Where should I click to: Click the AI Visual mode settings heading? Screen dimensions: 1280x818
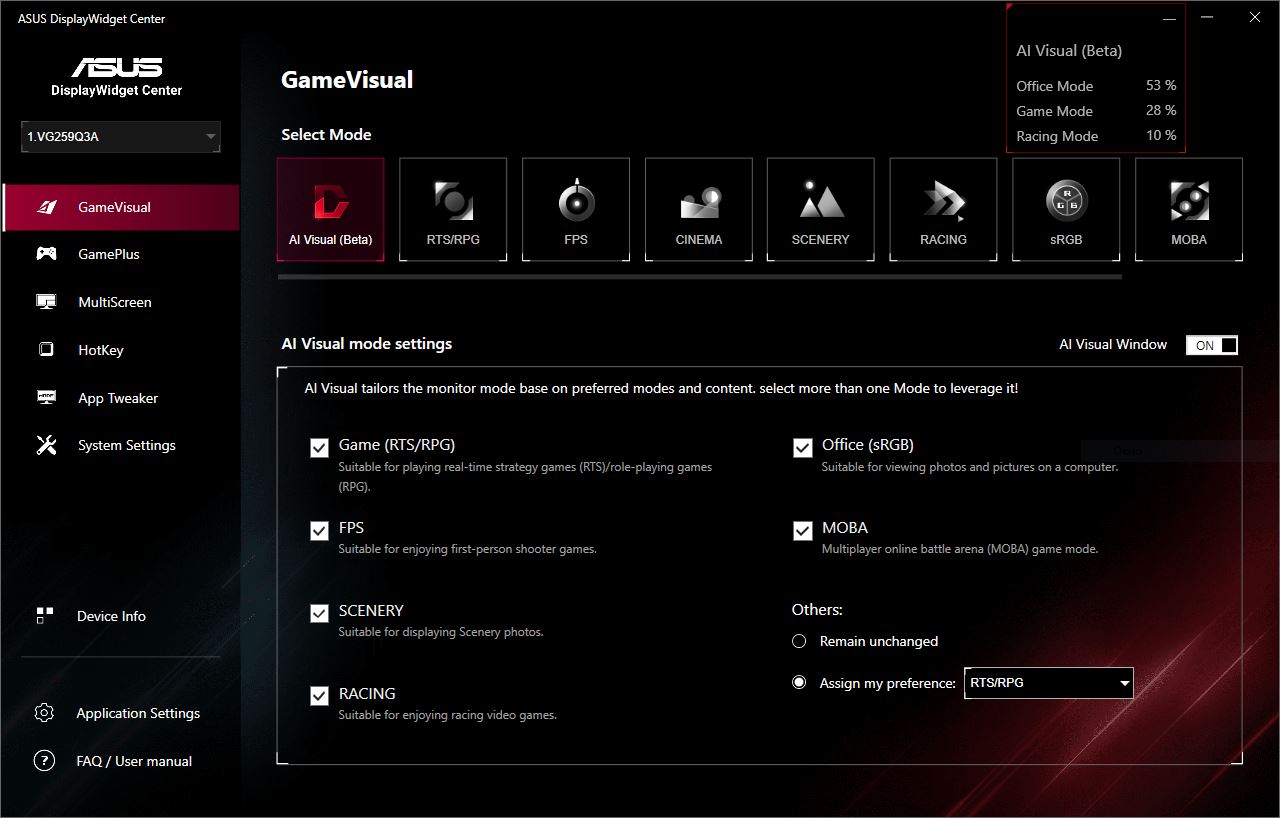(367, 343)
